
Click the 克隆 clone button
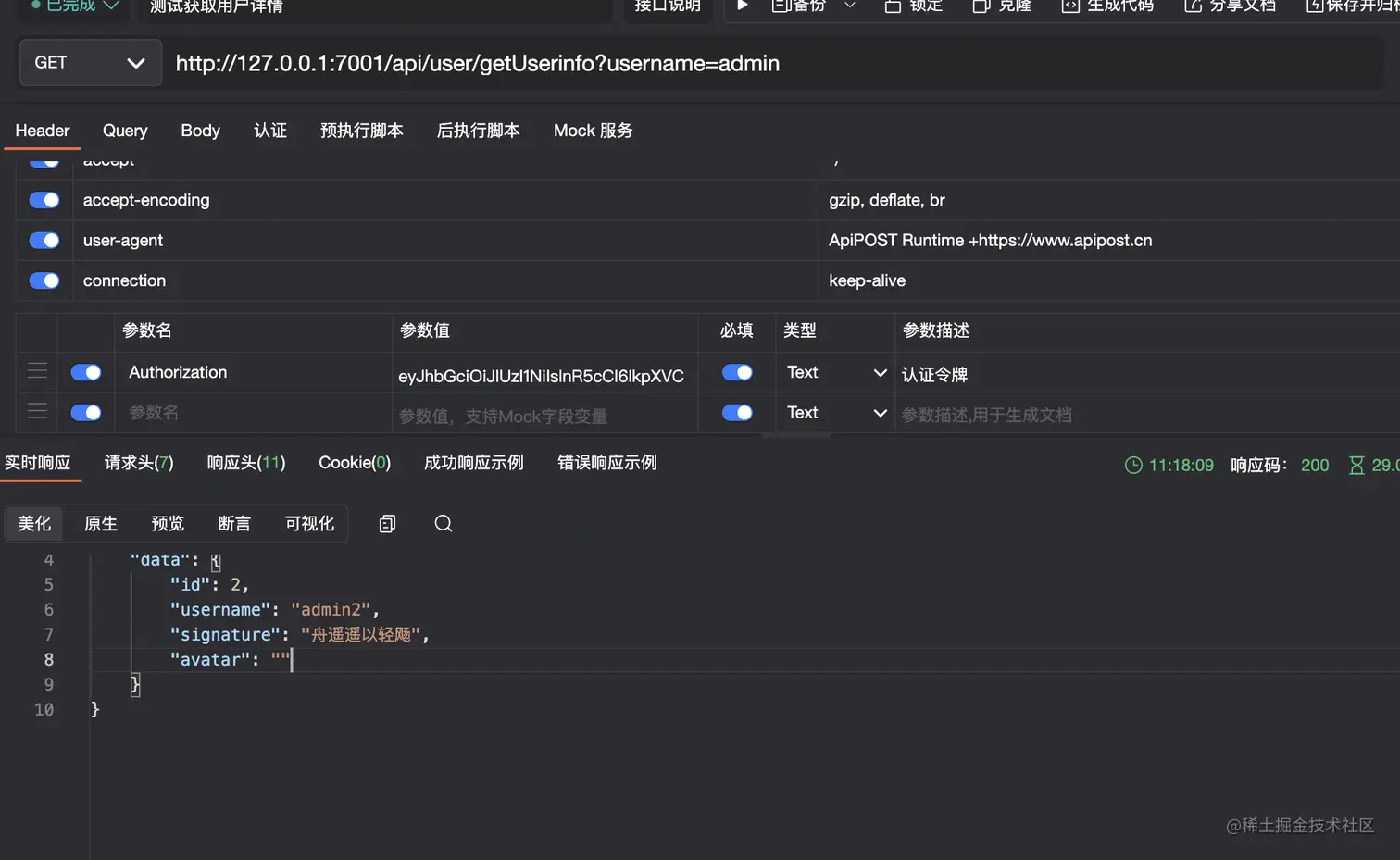(x=1002, y=6)
